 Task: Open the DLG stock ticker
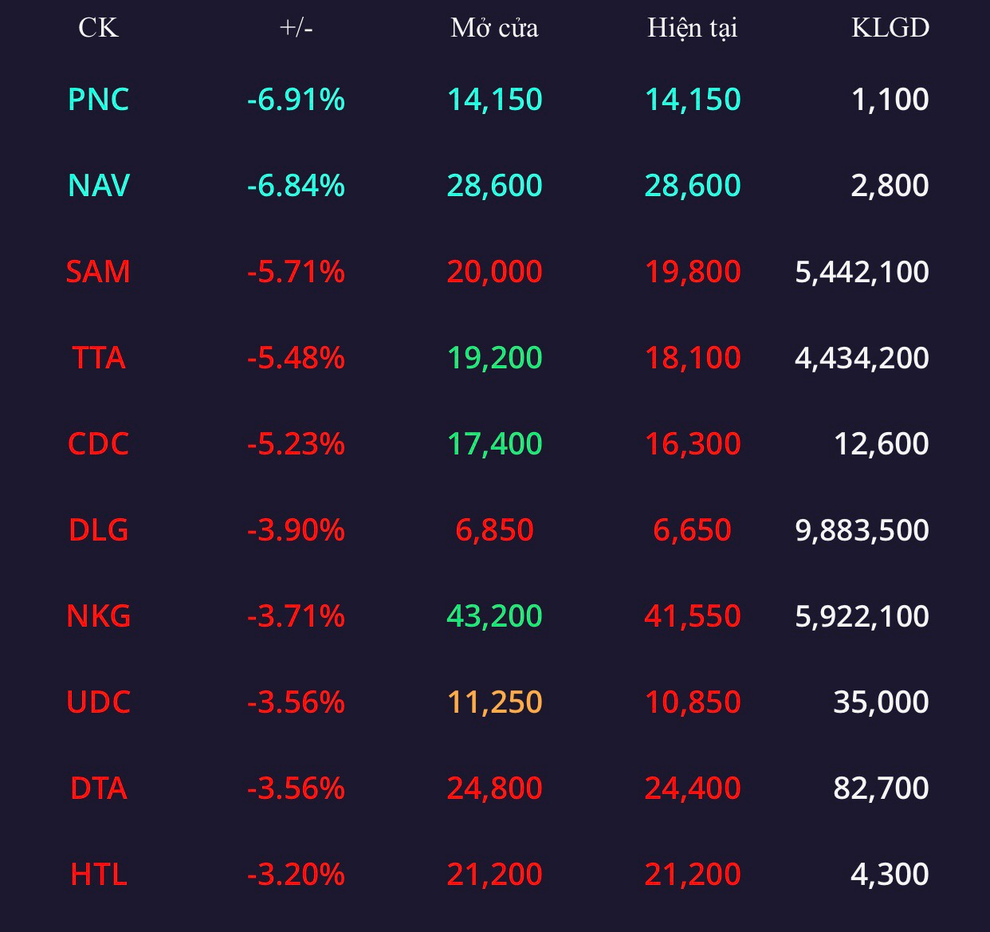[x=98, y=529]
